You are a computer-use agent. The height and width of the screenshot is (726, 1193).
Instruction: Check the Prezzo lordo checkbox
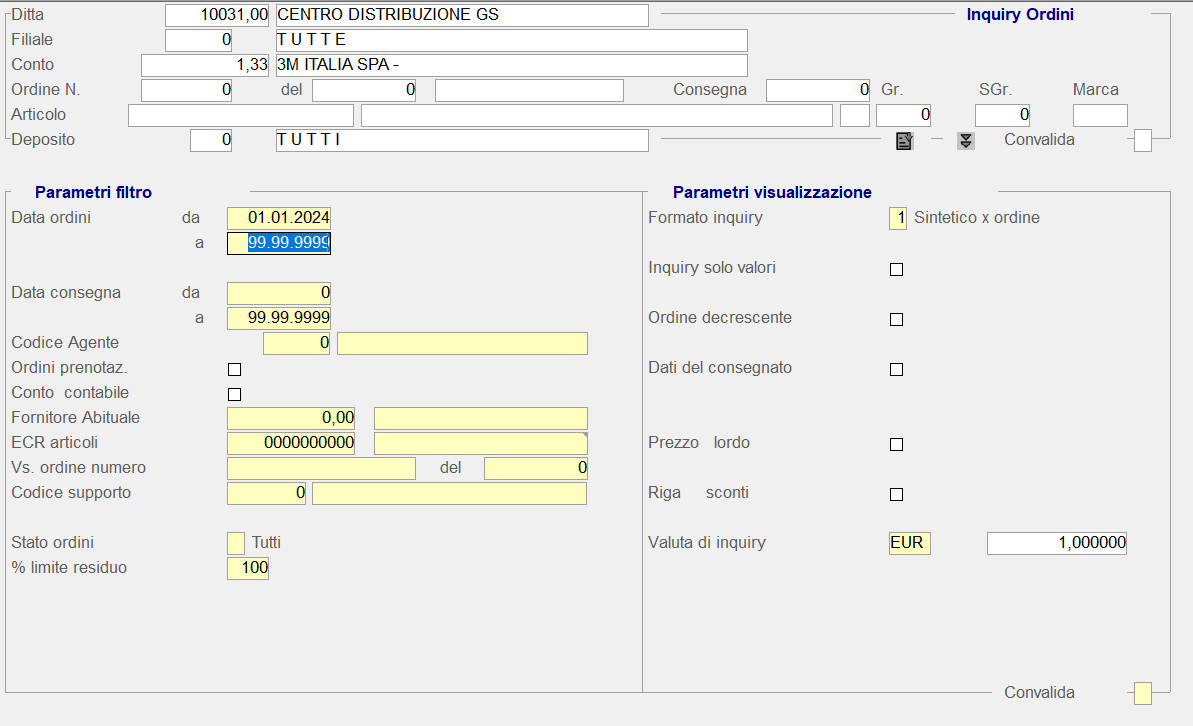896,444
